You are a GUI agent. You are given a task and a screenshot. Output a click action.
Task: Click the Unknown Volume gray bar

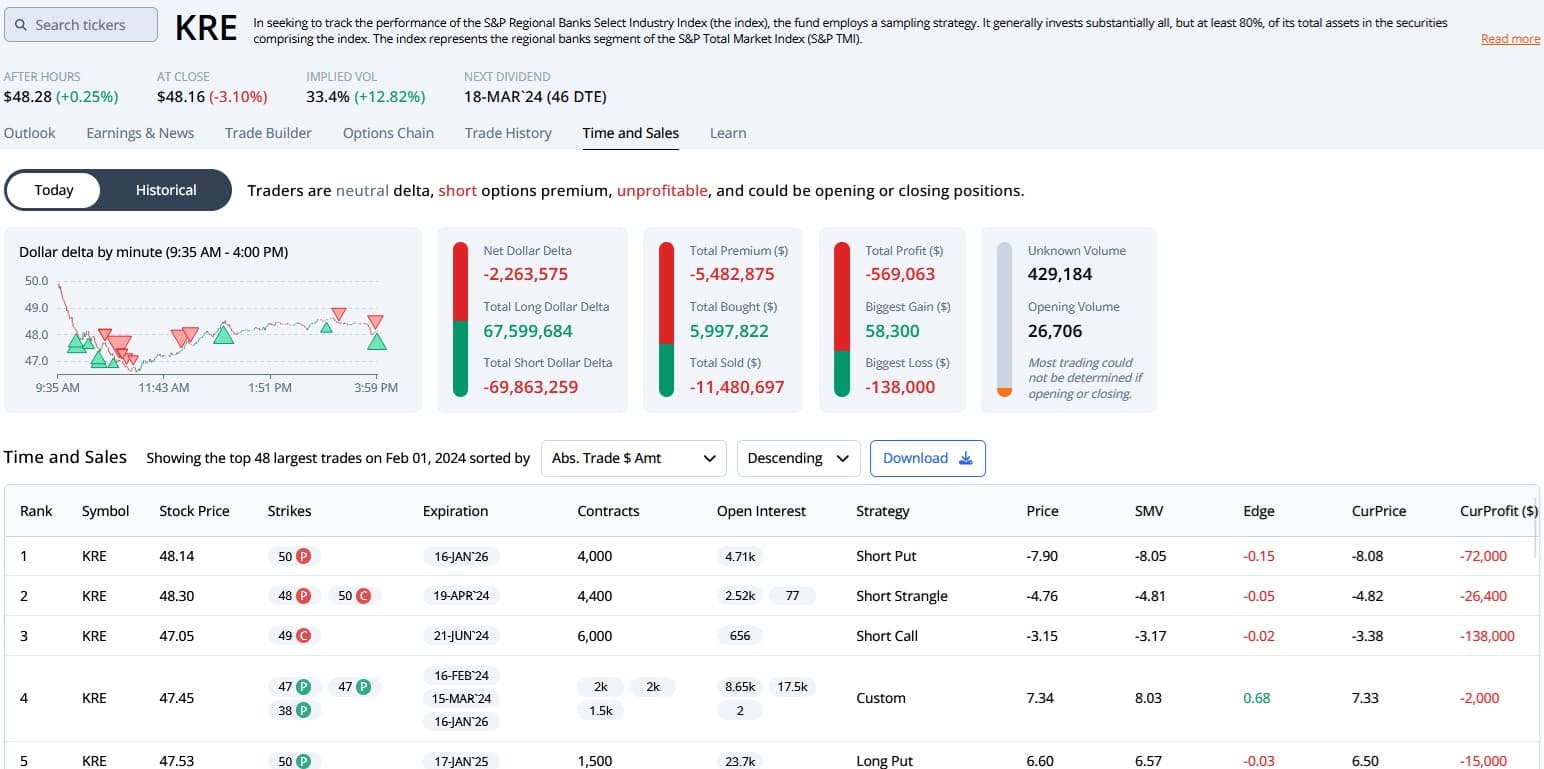click(1005, 319)
